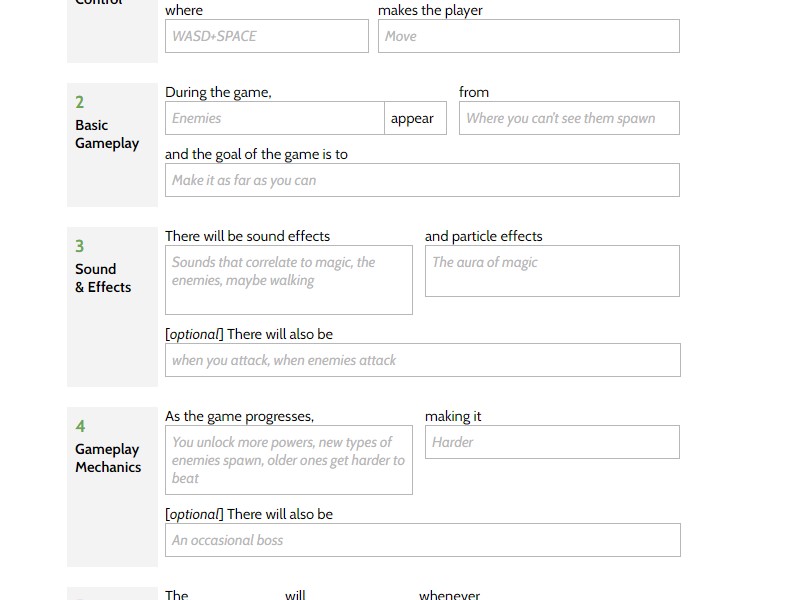
Task: Select the 'Basic Gameplay' section heading
Action: 107,134
